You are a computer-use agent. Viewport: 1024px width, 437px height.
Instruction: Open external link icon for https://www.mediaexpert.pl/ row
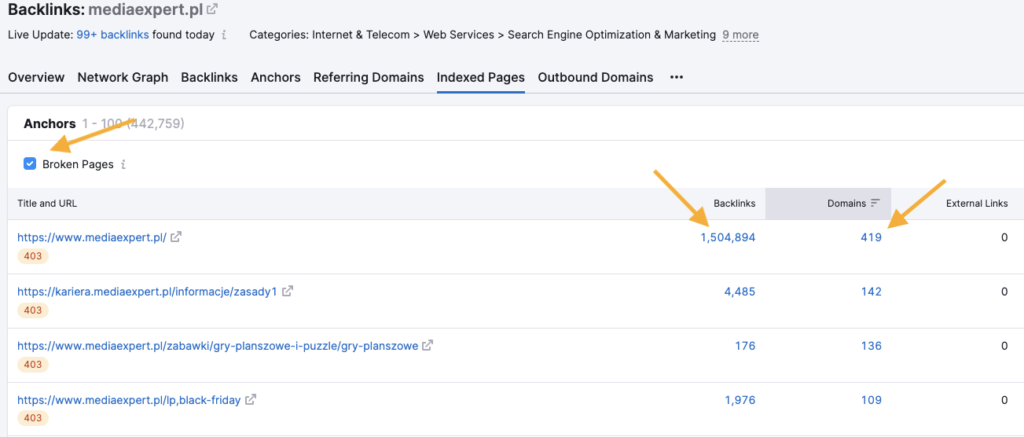click(x=176, y=237)
